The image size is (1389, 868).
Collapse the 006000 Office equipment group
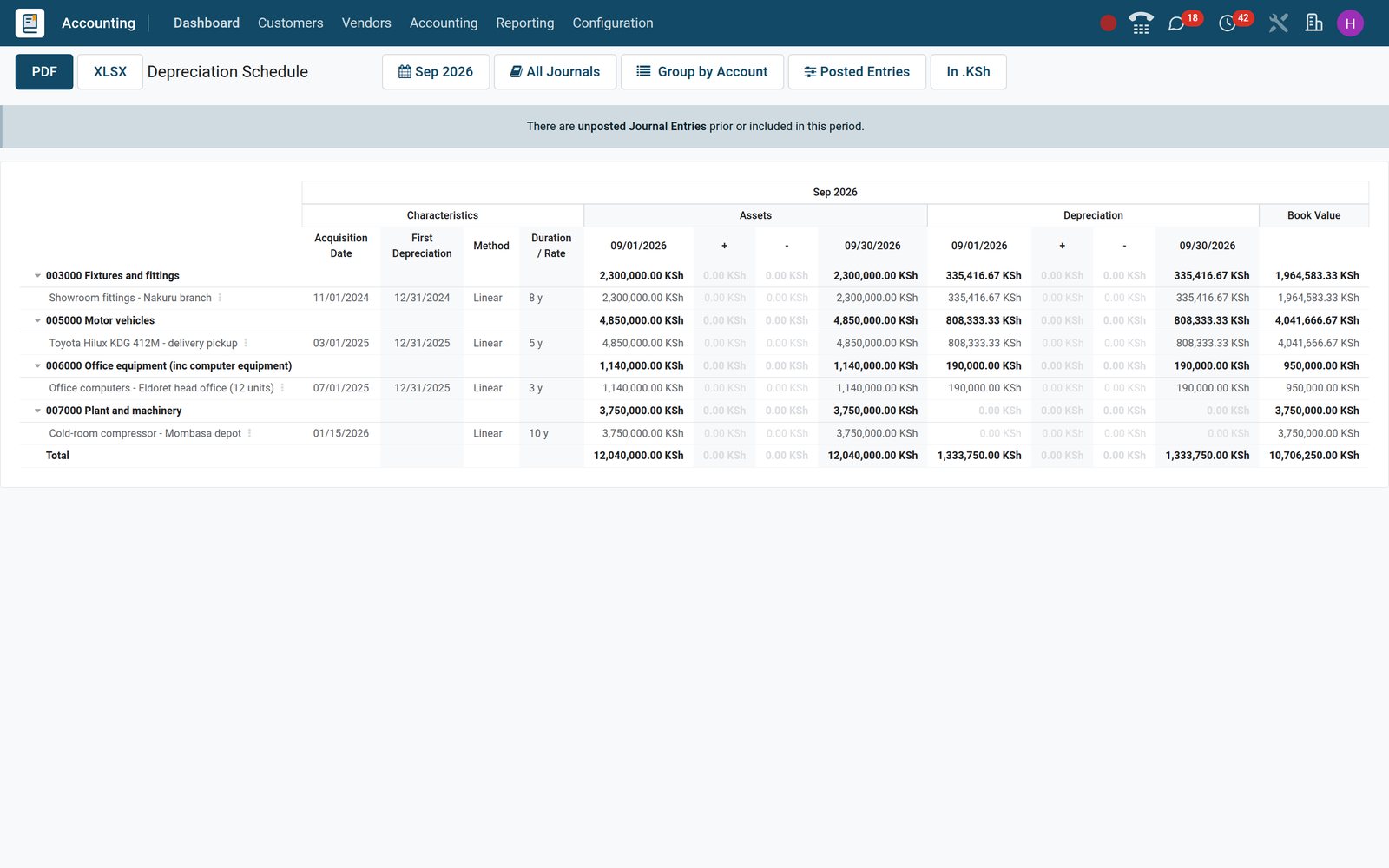click(37, 366)
